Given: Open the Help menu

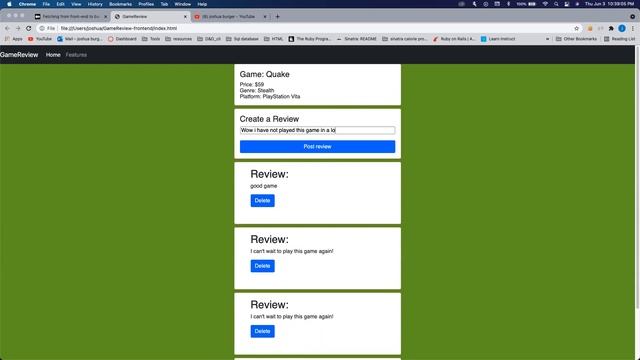Looking at the screenshot, I should pos(202,4).
